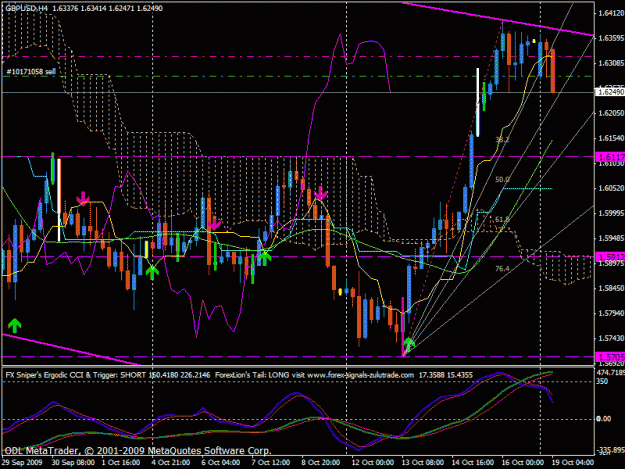This screenshot has height=469, width=625.
Task: Click the magenta 1.6117 price level tag
Action: coord(610,157)
